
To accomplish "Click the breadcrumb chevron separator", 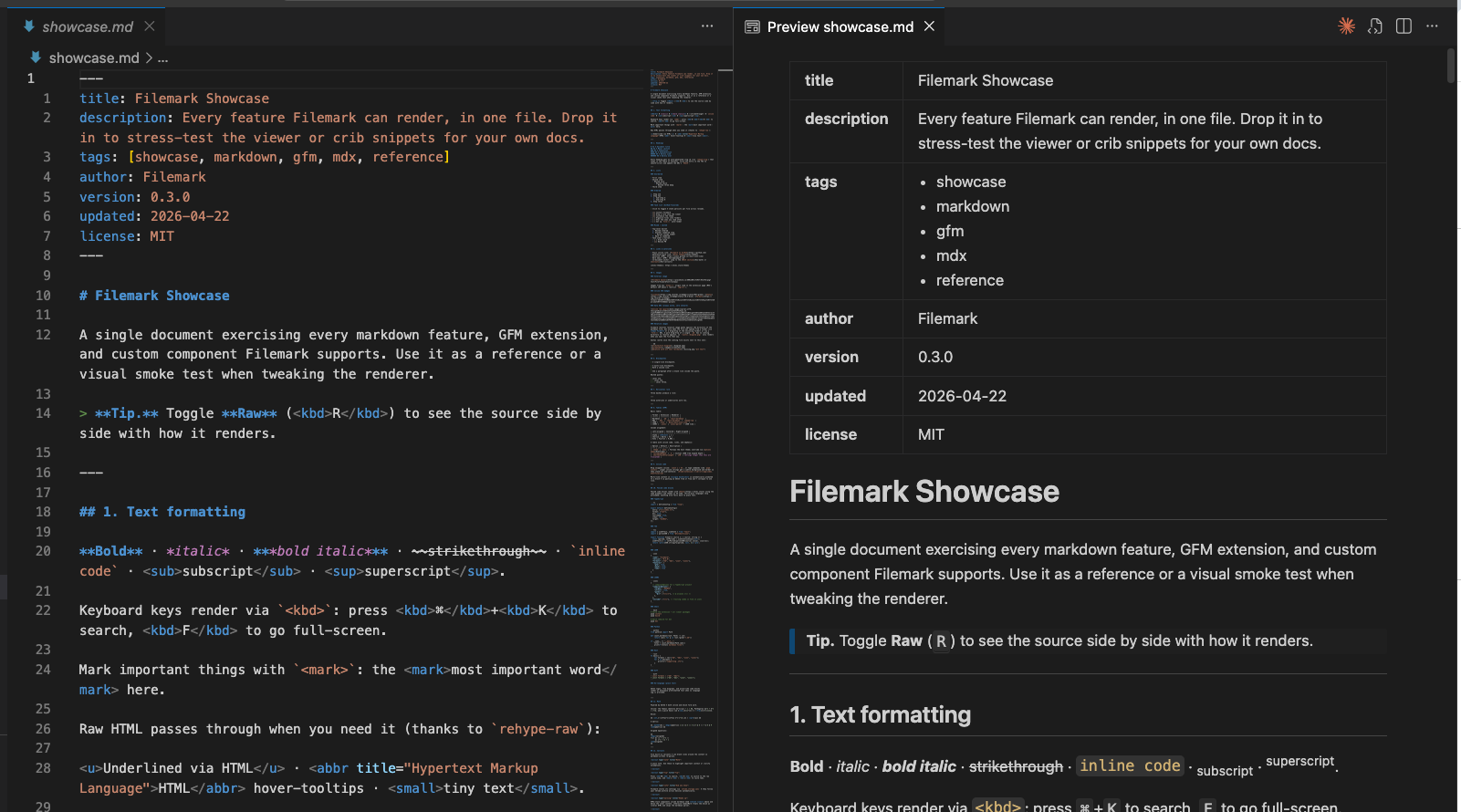I will point(149,57).
